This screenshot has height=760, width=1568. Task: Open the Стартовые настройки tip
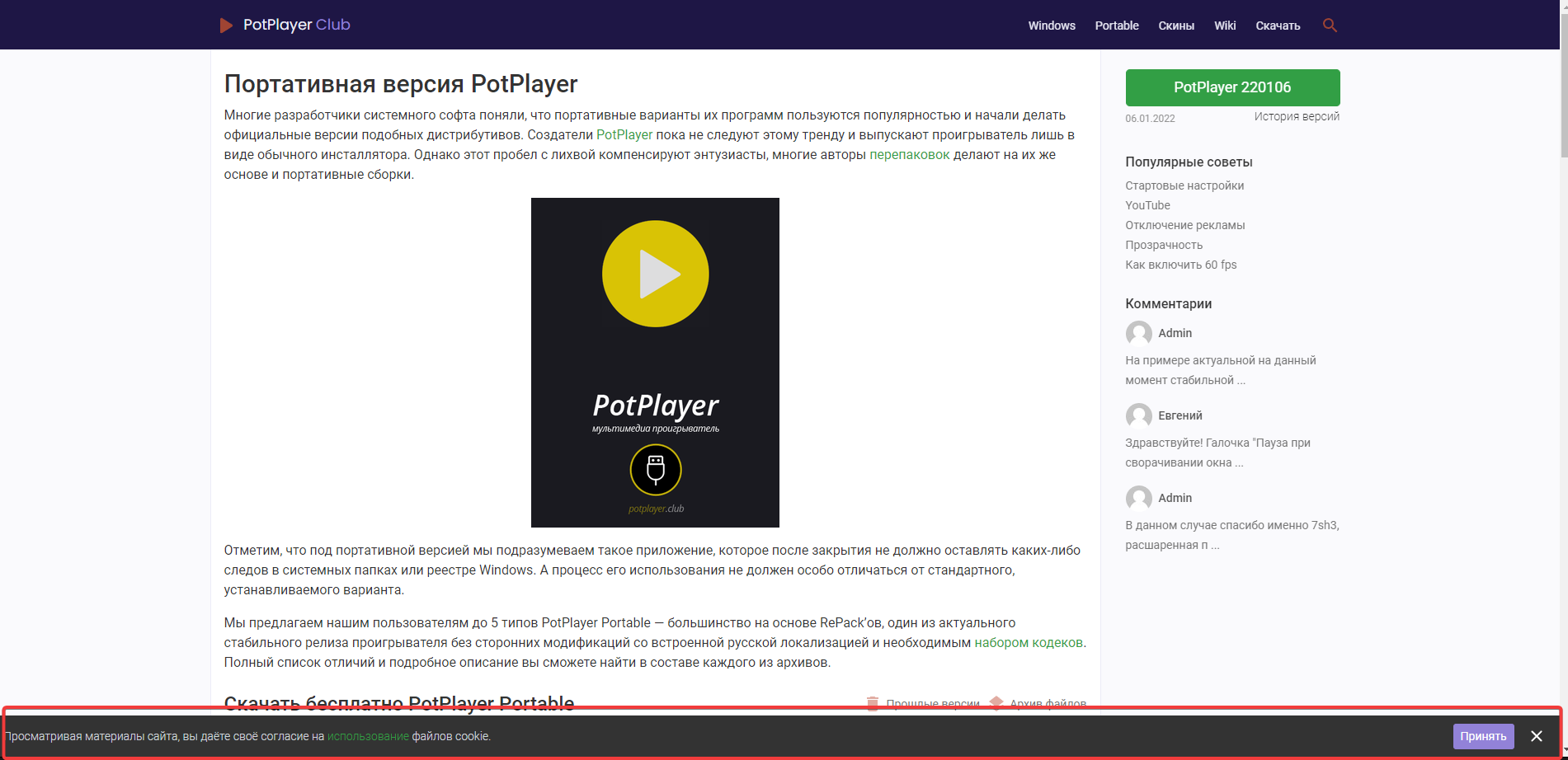(x=1184, y=185)
